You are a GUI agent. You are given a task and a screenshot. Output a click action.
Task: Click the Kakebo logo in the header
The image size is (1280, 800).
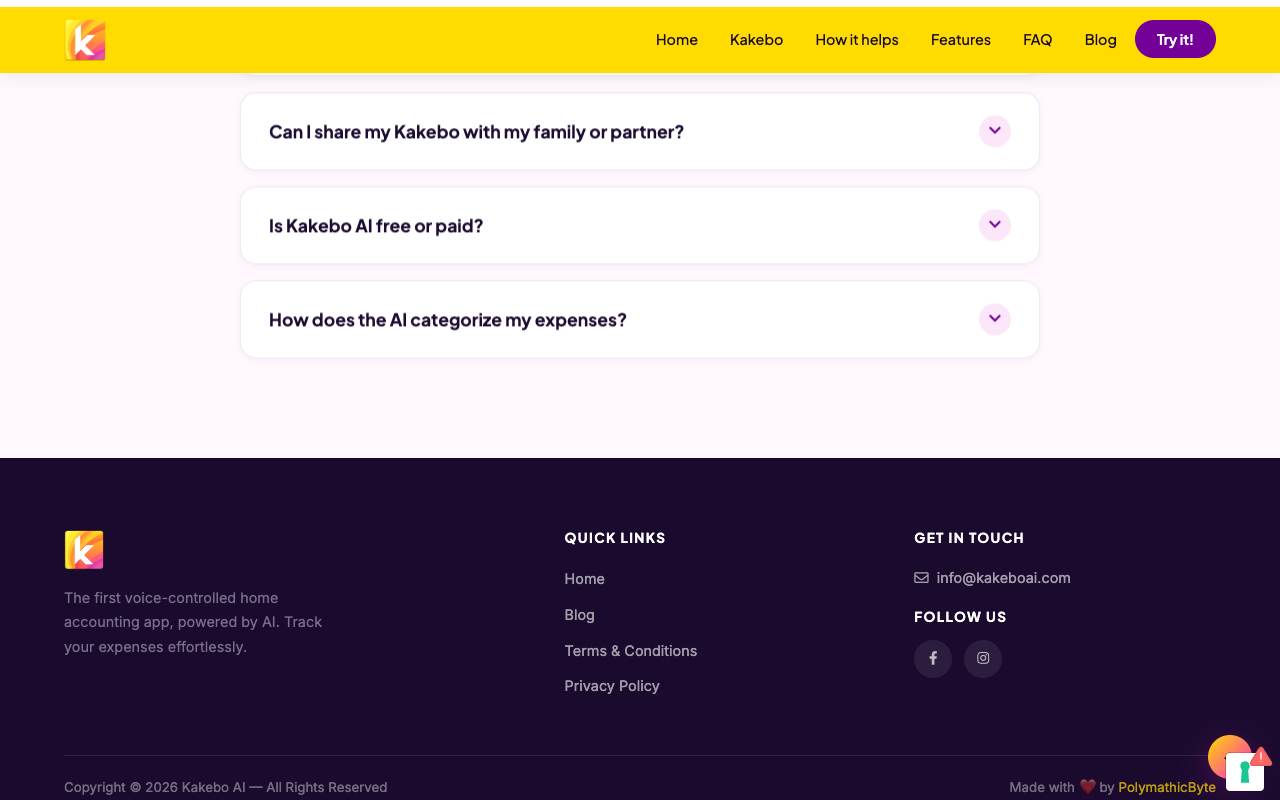(85, 40)
